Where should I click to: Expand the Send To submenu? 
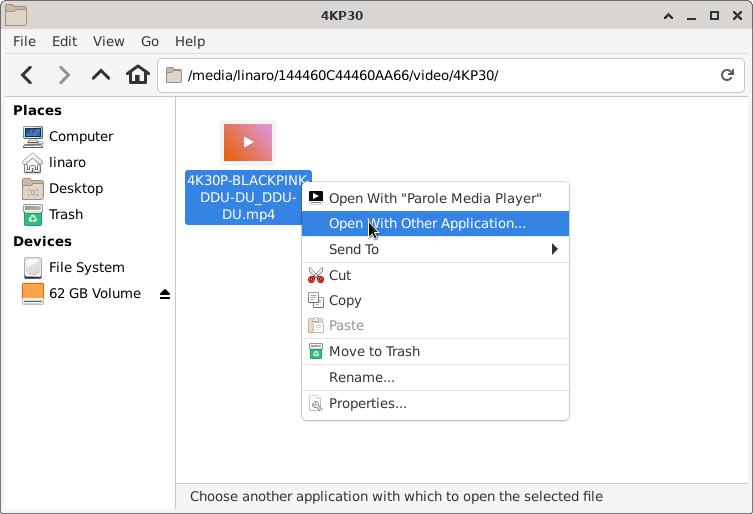coord(435,249)
